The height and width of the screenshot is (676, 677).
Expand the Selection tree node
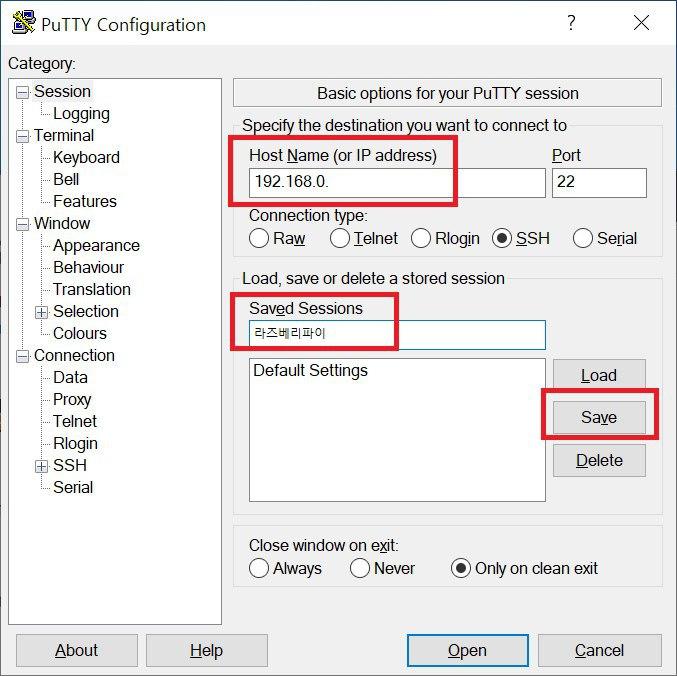tap(41, 312)
